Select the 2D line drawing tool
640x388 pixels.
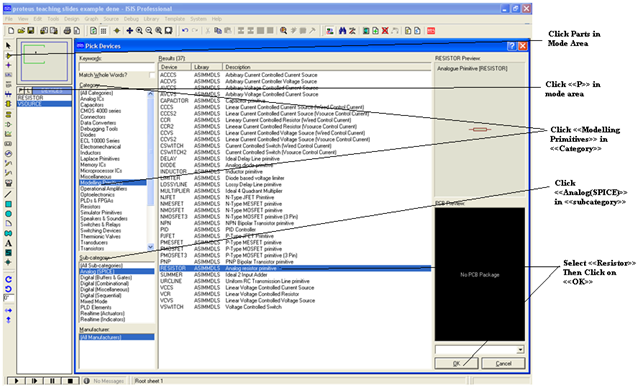pos(8,194)
